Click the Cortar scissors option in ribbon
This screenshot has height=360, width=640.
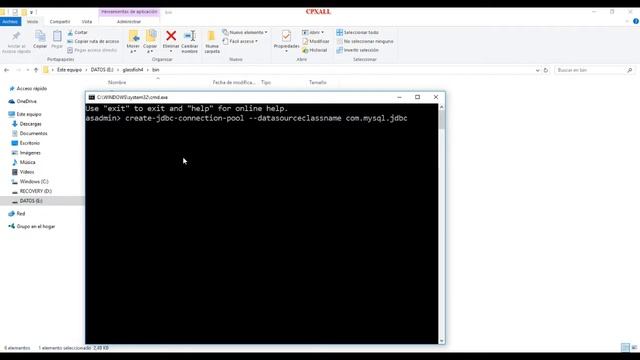coord(78,32)
